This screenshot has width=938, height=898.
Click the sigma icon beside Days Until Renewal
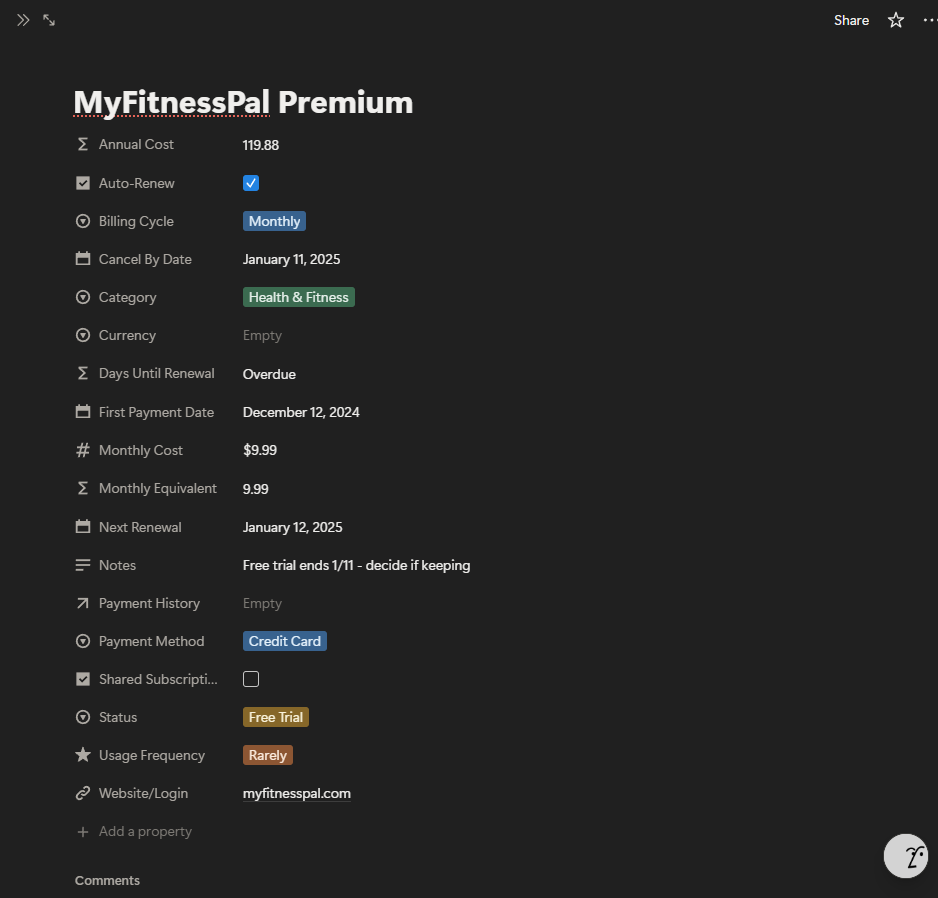83,373
